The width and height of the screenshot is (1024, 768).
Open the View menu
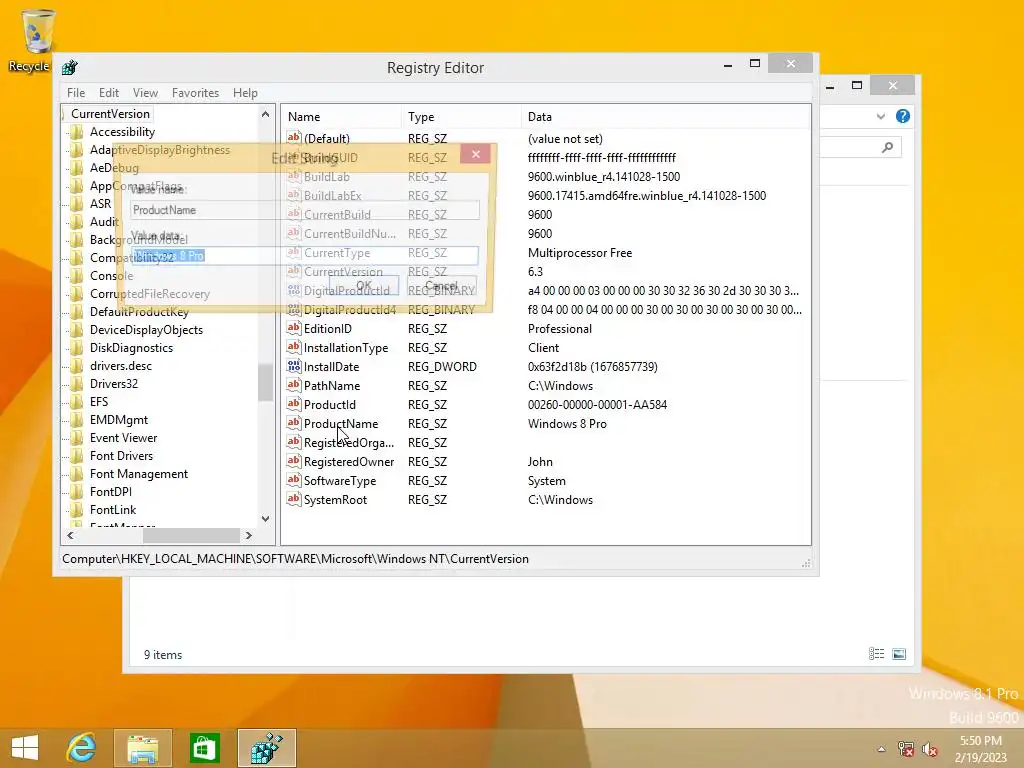(145, 93)
